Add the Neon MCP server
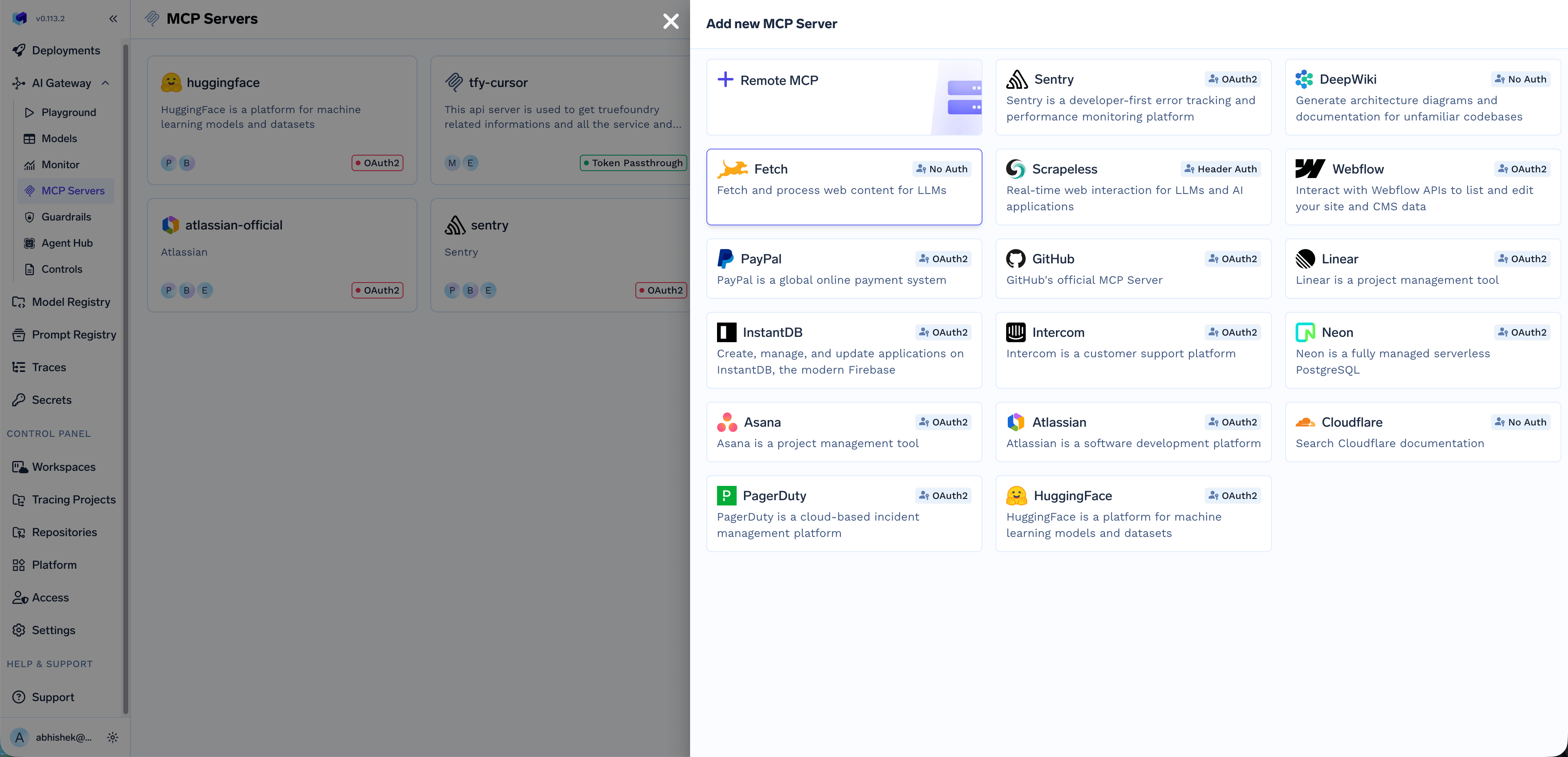 1422,350
